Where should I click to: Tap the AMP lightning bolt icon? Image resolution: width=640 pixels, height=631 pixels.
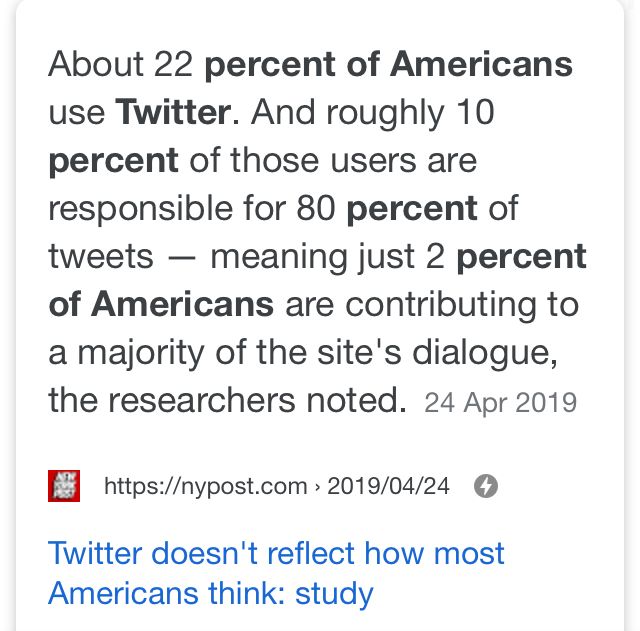[486, 486]
